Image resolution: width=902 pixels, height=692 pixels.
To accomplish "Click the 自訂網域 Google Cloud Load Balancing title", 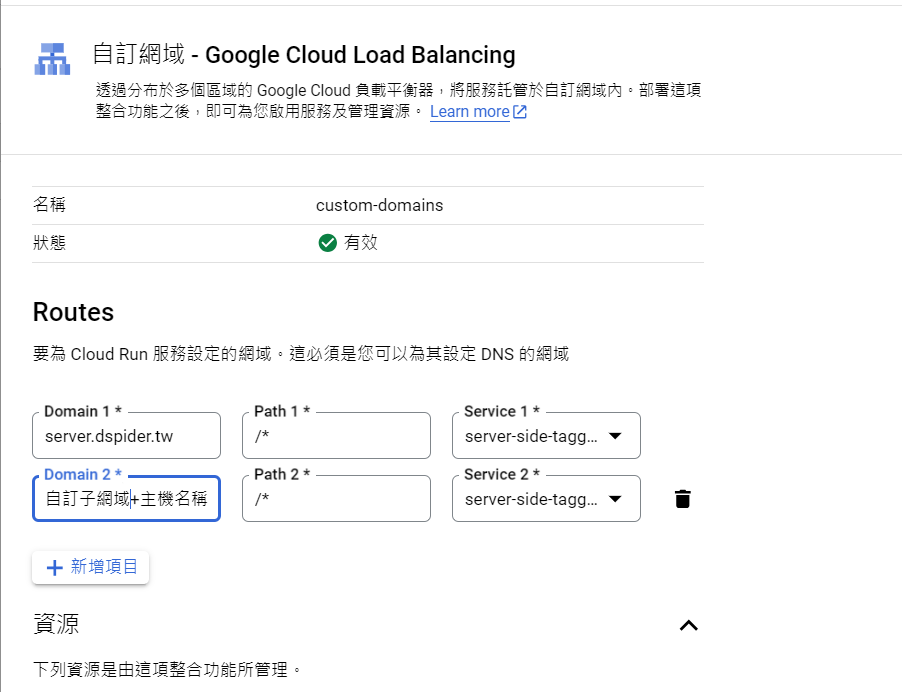I will pos(304,55).
